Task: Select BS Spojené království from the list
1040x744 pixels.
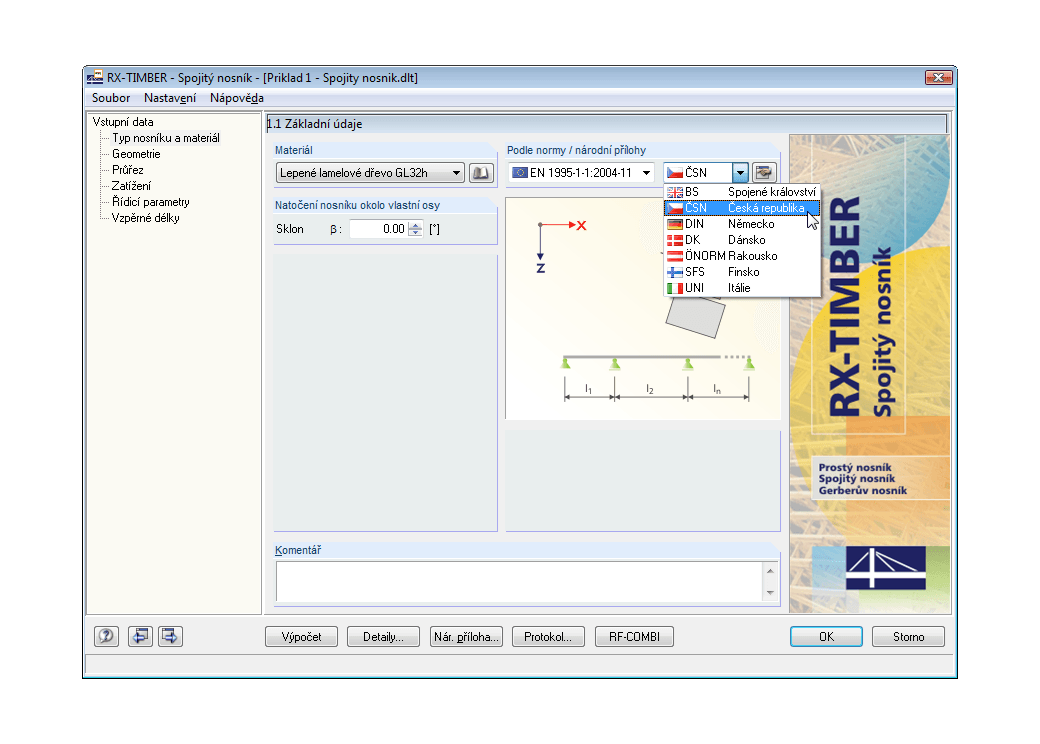Action: click(x=742, y=192)
